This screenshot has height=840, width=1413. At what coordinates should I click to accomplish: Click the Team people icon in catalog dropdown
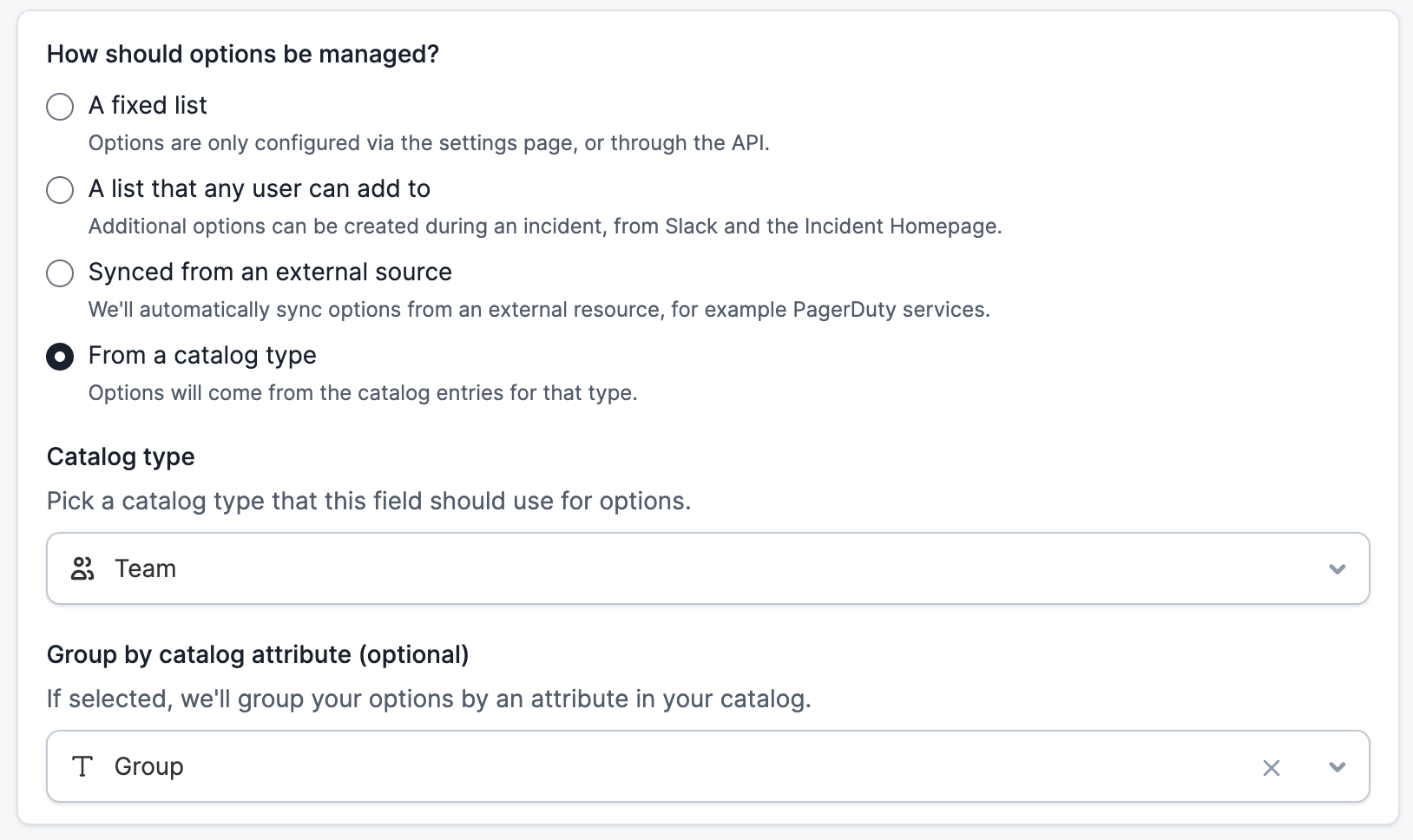click(x=82, y=569)
